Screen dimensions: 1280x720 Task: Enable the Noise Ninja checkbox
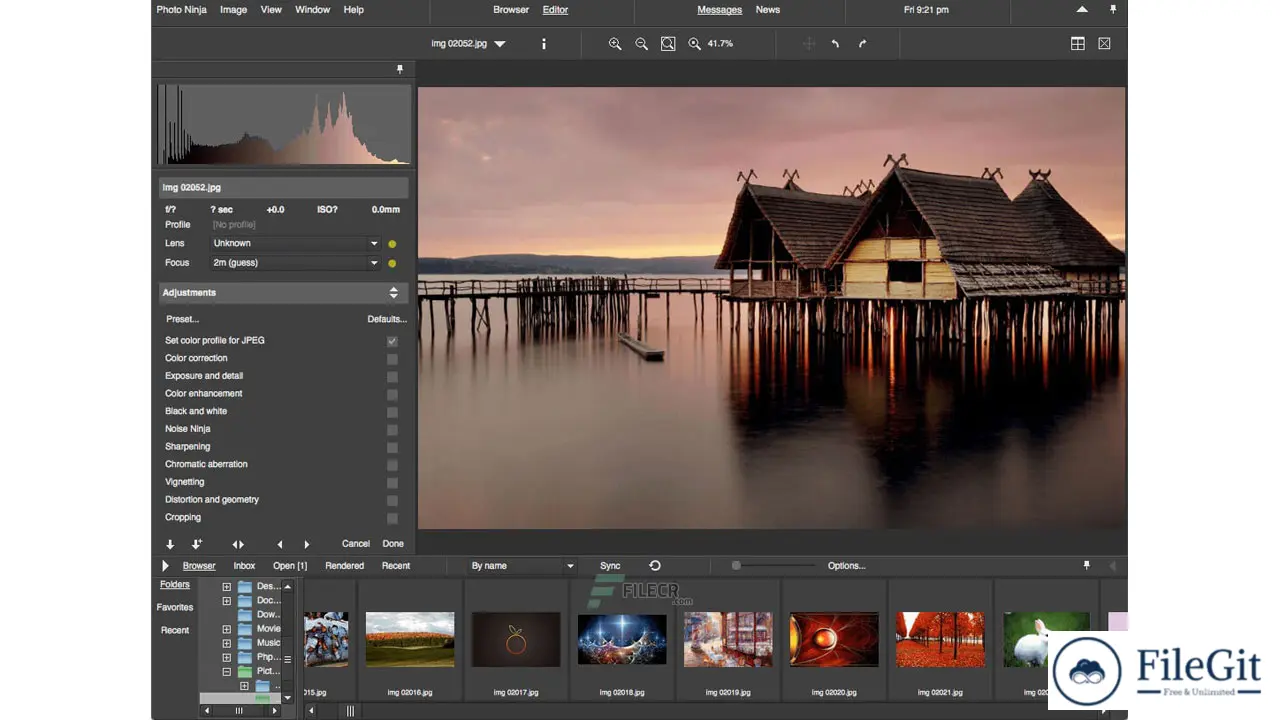tap(392, 430)
